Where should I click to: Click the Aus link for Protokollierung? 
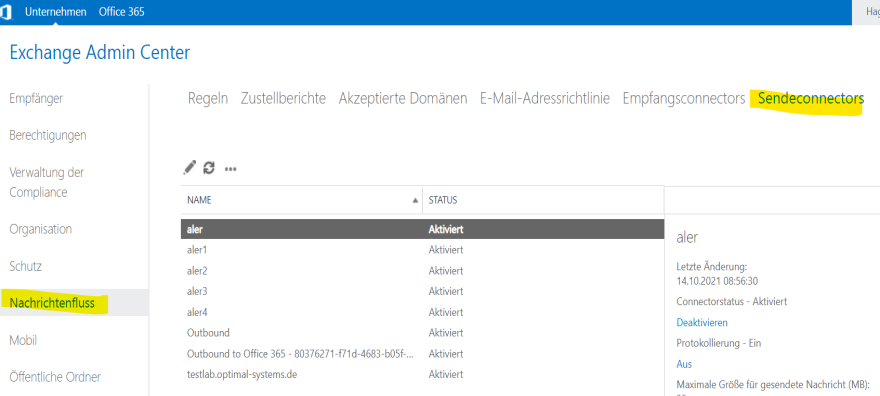click(684, 364)
